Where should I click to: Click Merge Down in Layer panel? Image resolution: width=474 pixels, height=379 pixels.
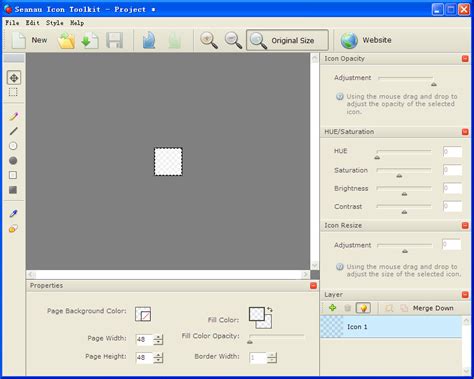(433, 308)
